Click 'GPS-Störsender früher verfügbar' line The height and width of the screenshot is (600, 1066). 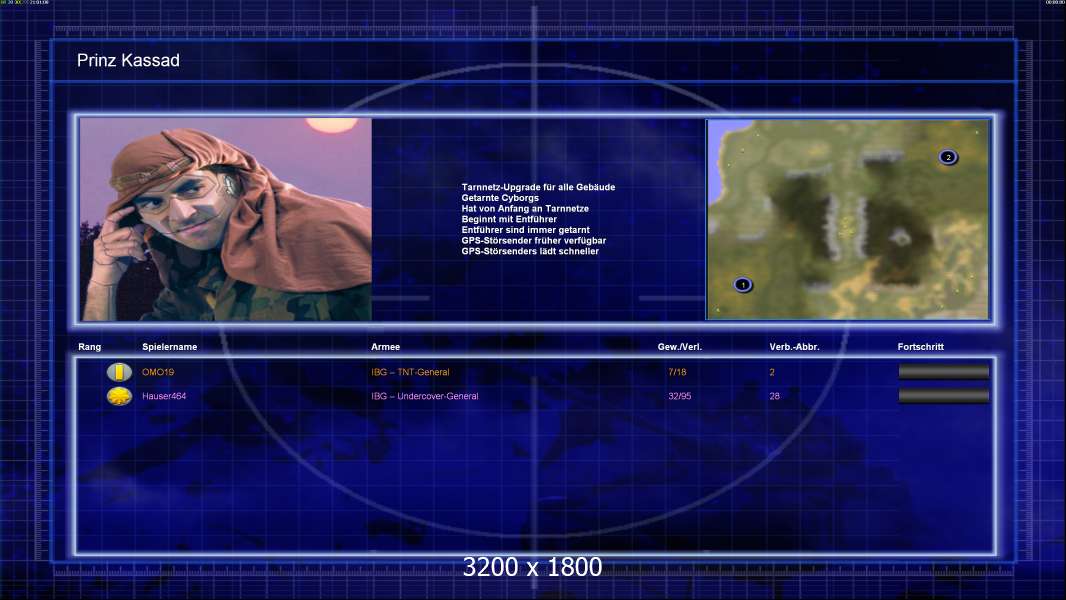pos(534,241)
